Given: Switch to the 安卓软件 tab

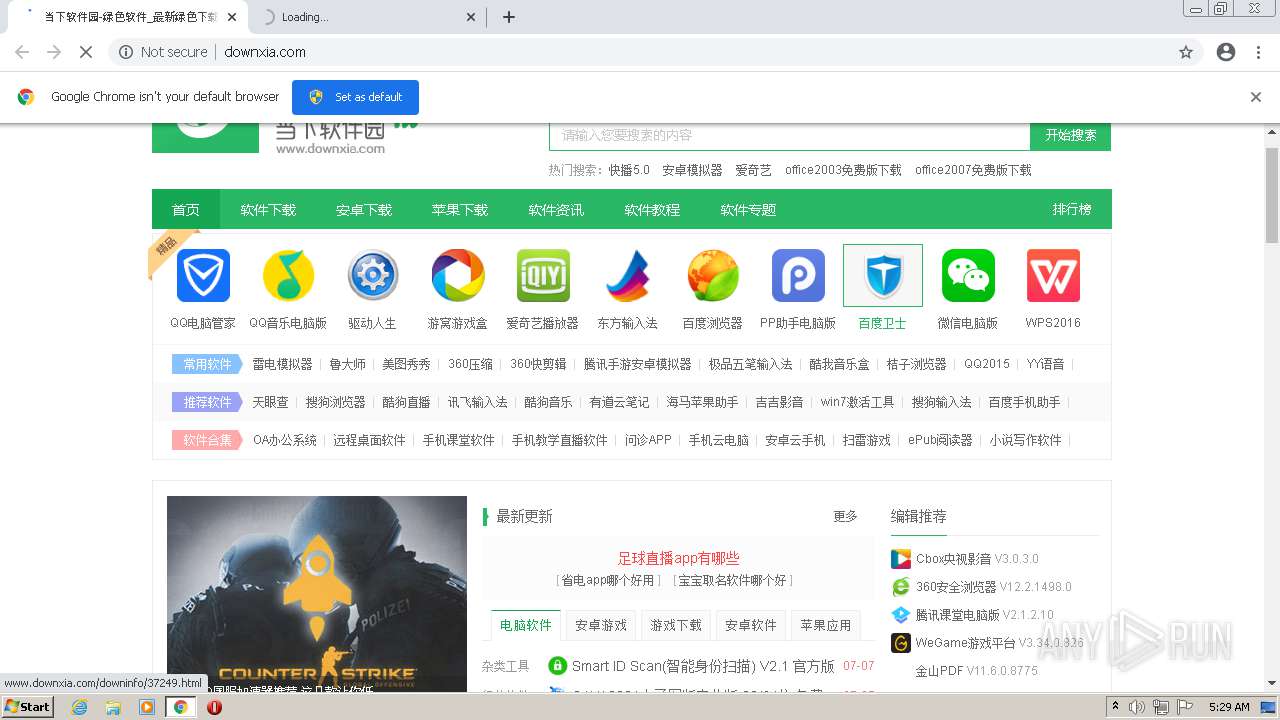Looking at the screenshot, I should pos(751,625).
